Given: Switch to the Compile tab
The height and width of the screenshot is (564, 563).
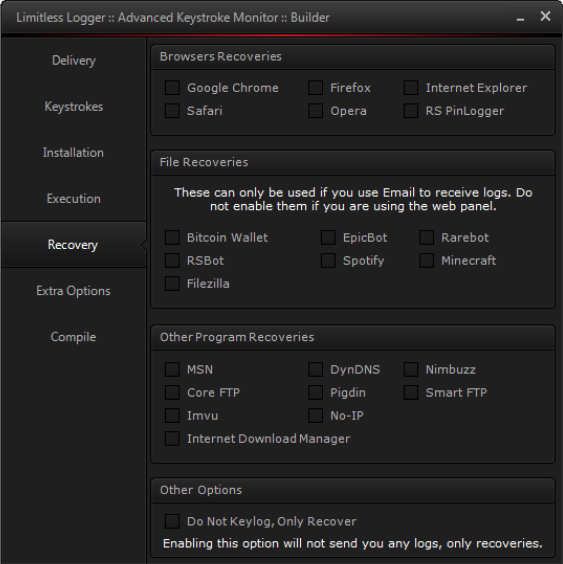Looking at the screenshot, I should [x=73, y=337].
